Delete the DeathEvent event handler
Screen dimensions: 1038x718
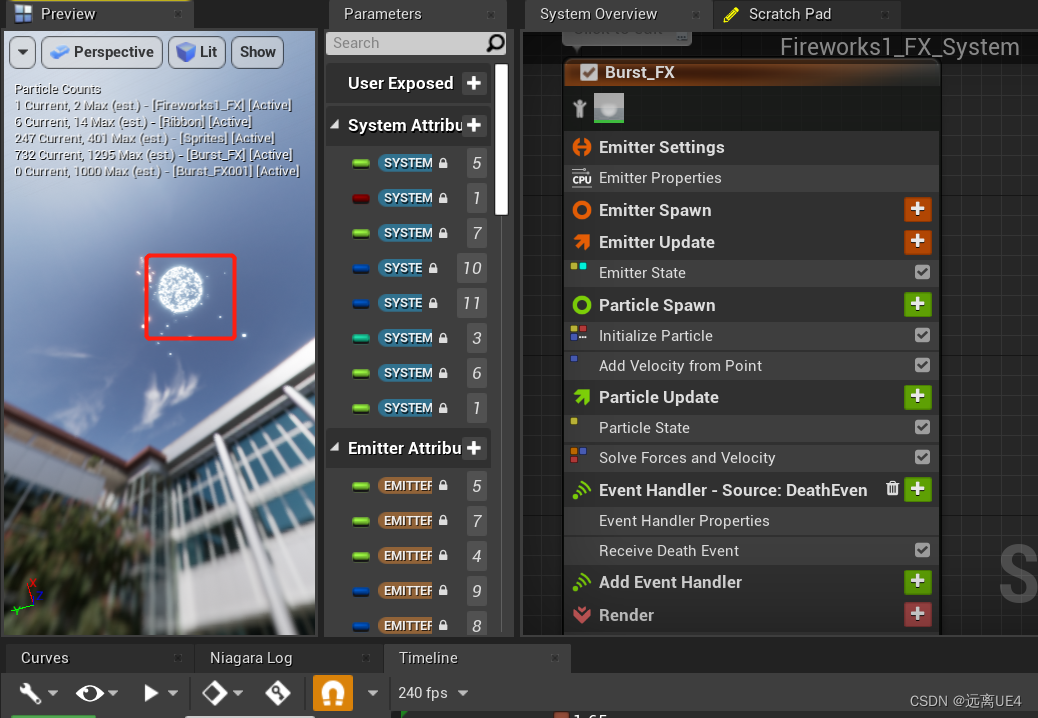[892, 488]
